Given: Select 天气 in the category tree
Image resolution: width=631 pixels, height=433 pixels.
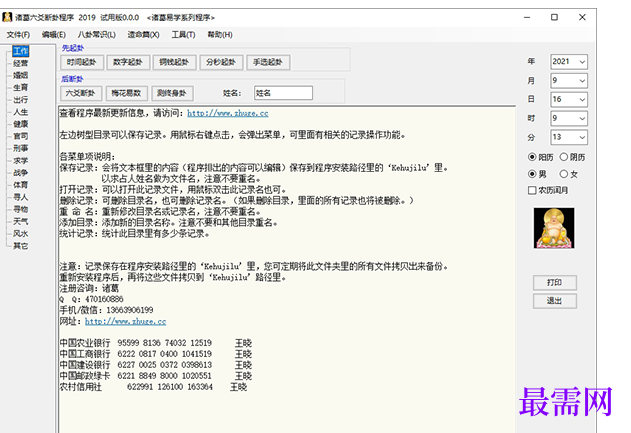Looking at the screenshot, I should (21, 221).
